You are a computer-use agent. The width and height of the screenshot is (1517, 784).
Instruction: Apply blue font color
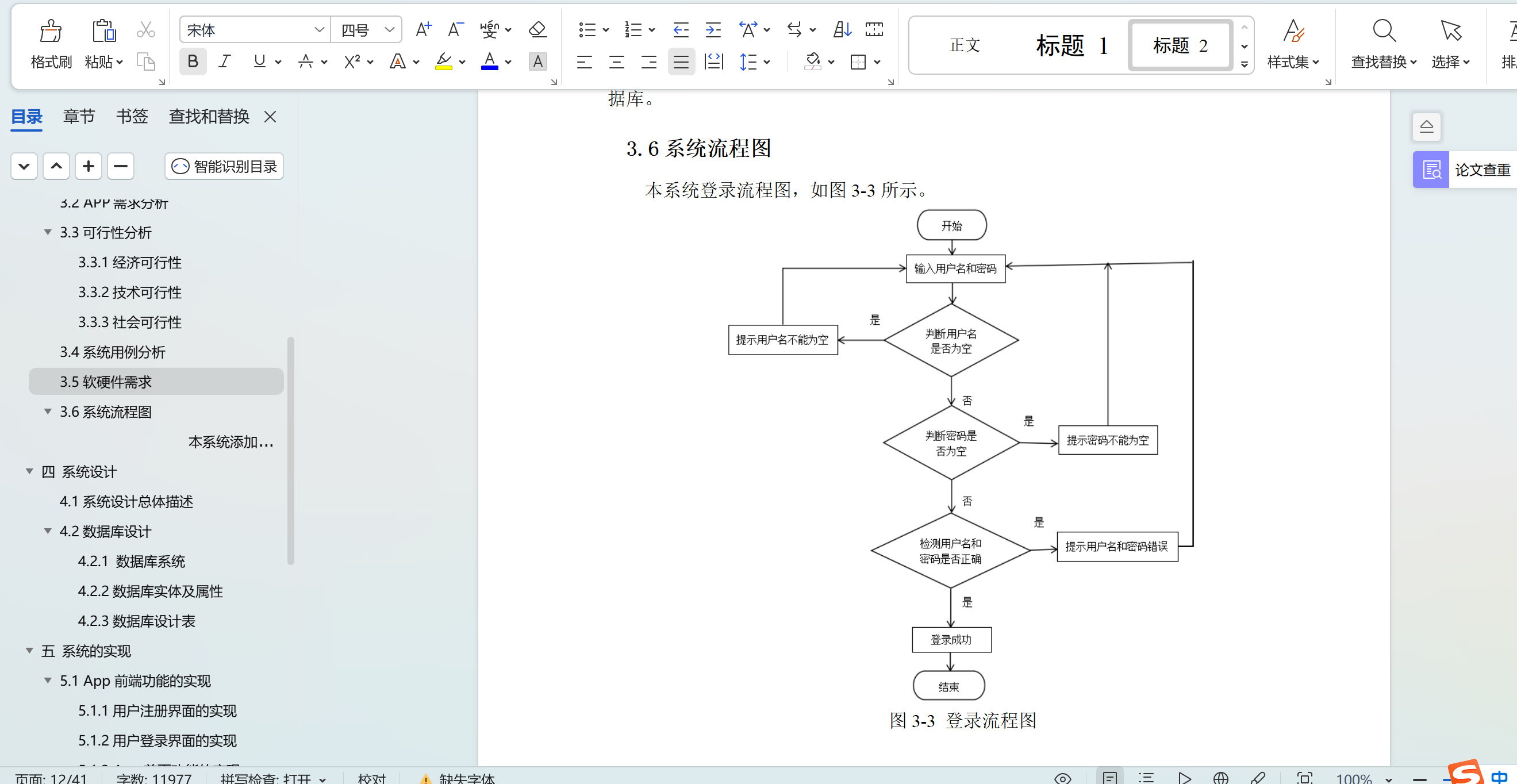pyautogui.click(x=489, y=62)
